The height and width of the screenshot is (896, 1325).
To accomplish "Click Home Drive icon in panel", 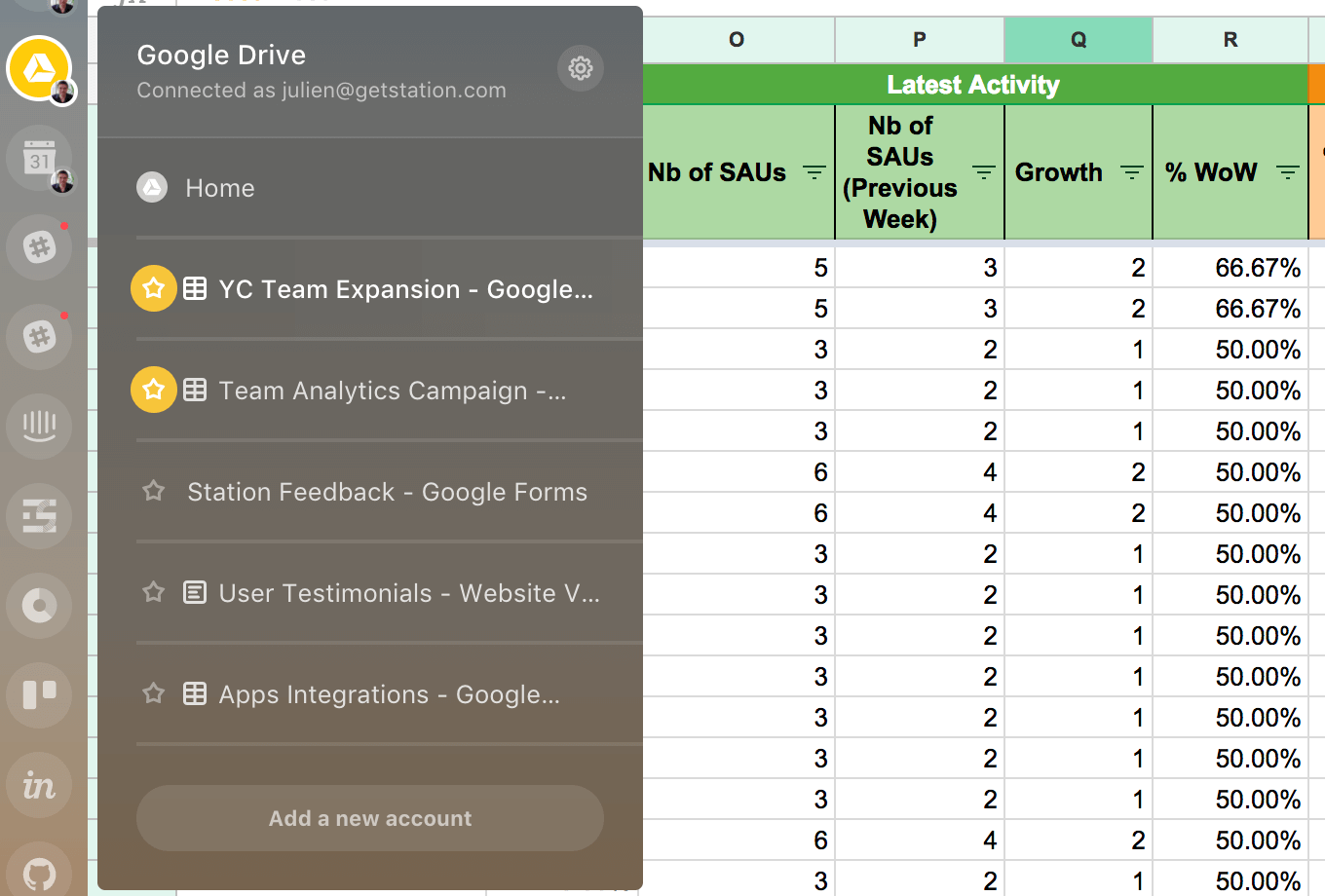I will click(152, 187).
